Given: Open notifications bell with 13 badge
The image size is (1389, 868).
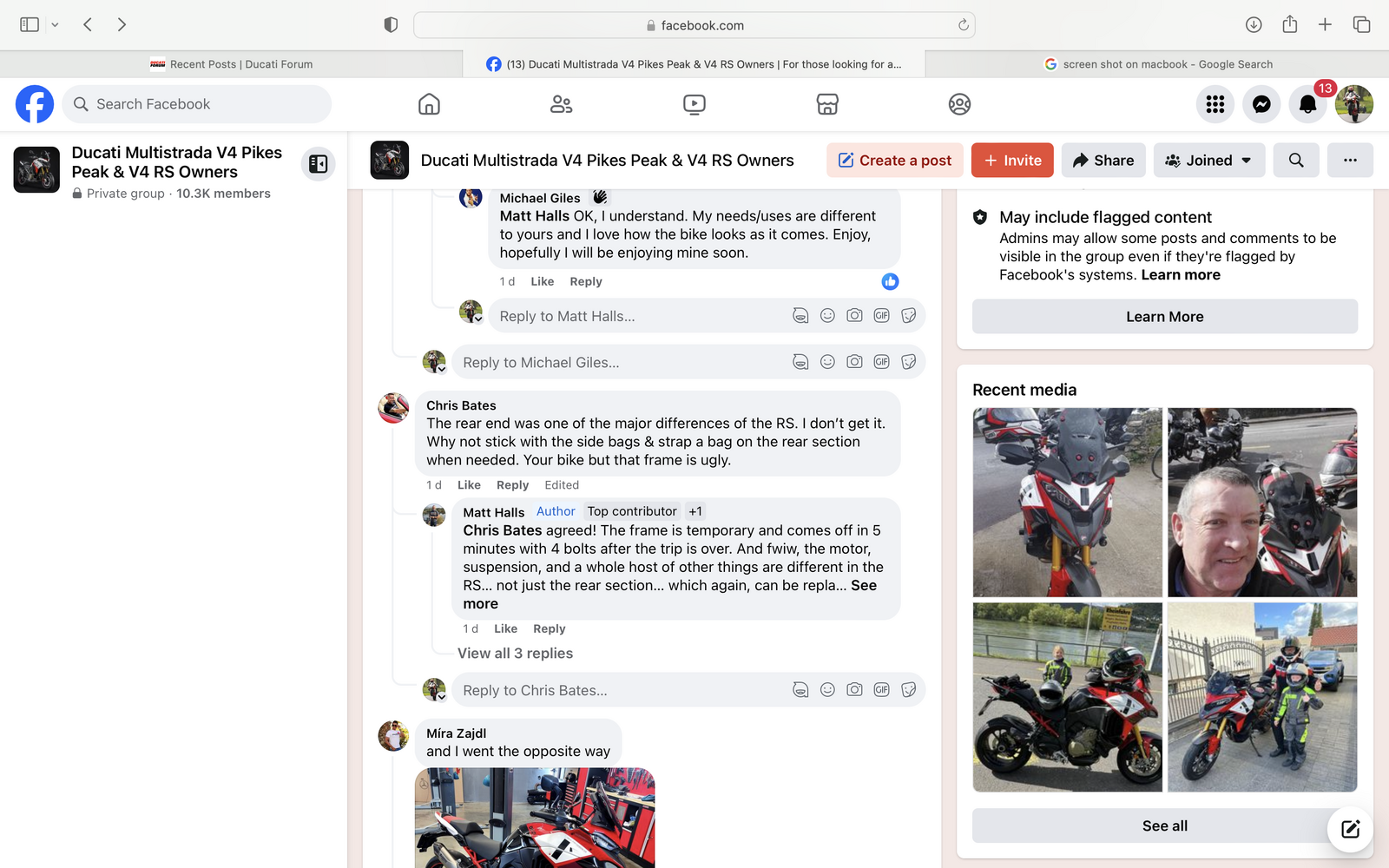Looking at the screenshot, I should point(1307,104).
